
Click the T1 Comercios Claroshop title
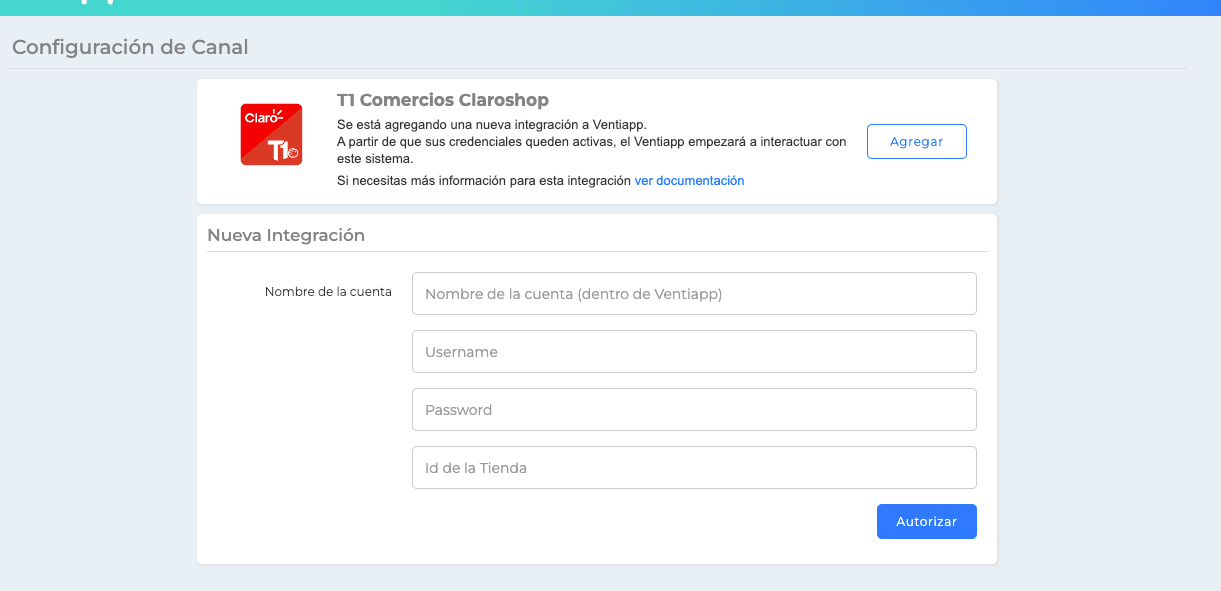tap(443, 100)
